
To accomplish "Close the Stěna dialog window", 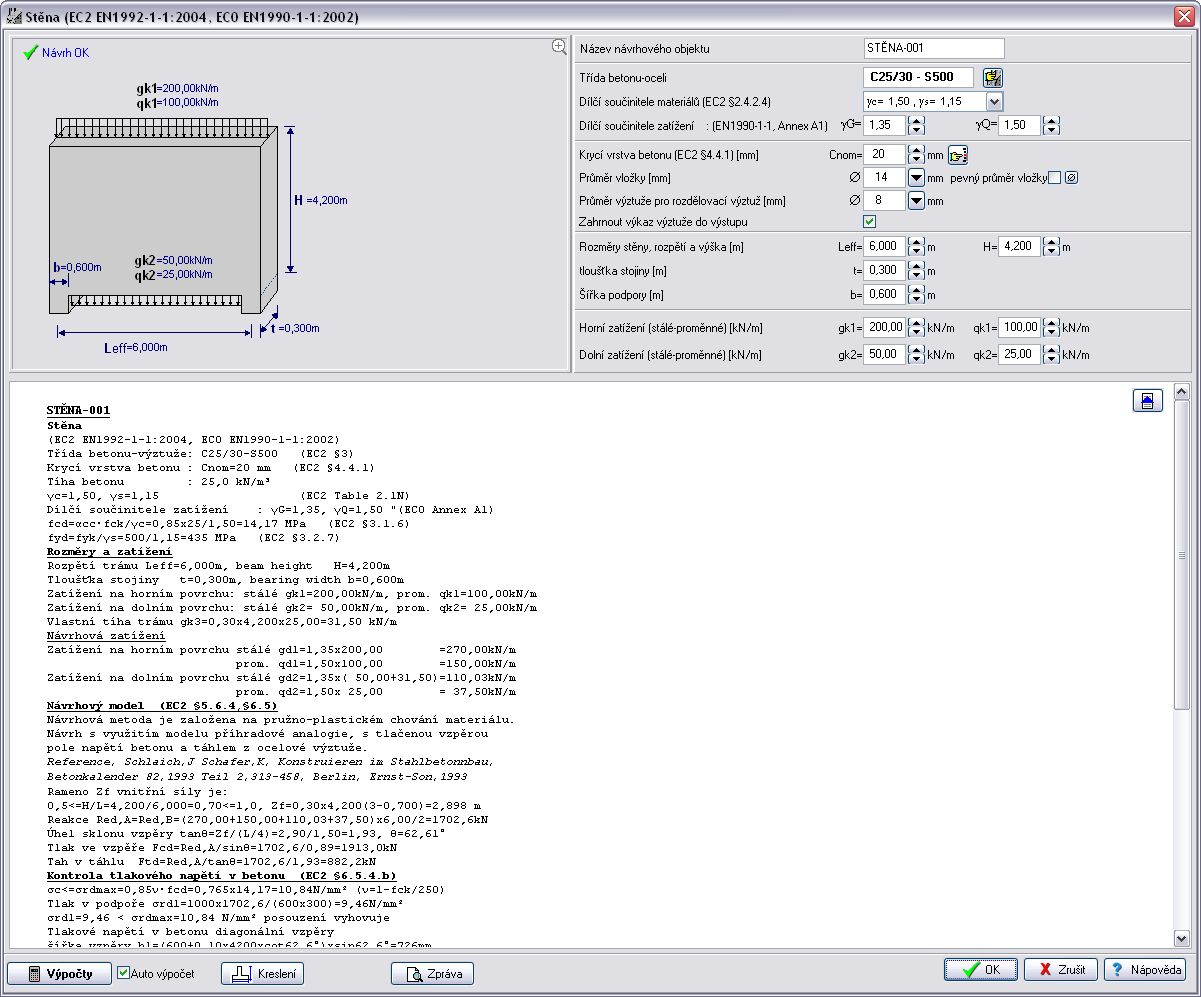I will tap(1184, 17).
